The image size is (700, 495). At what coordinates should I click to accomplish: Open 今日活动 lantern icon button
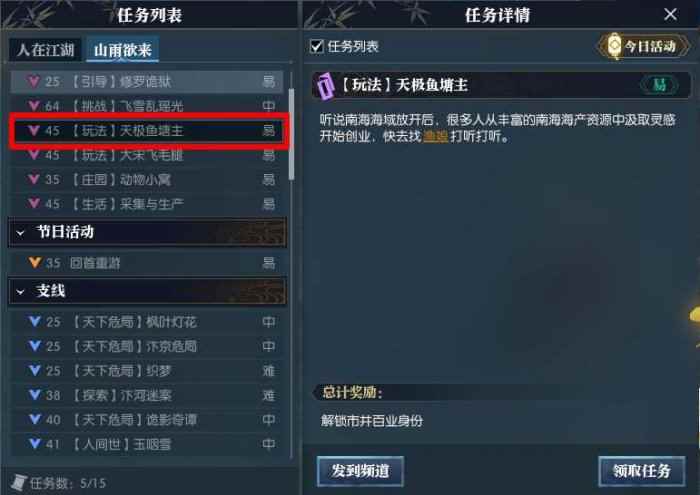click(643, 46)
